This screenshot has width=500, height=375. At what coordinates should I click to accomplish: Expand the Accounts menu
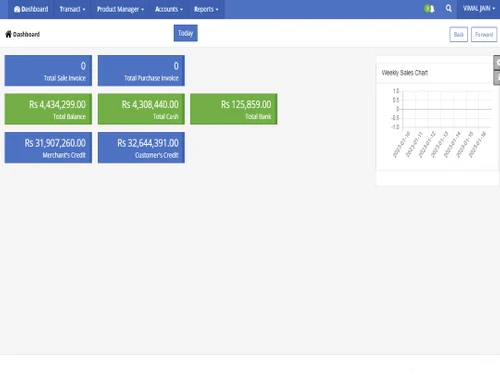pyautogui.click(x=169, y=9)
